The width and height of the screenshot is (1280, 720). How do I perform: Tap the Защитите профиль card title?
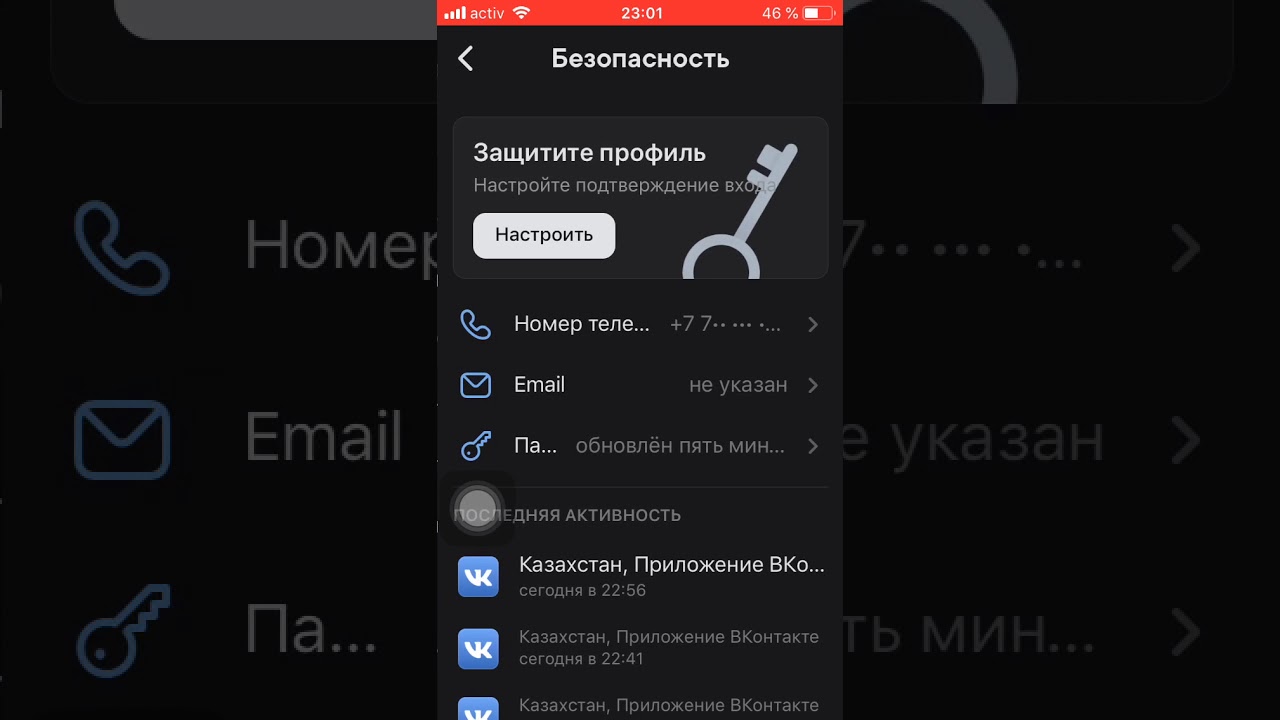point(590,153)
